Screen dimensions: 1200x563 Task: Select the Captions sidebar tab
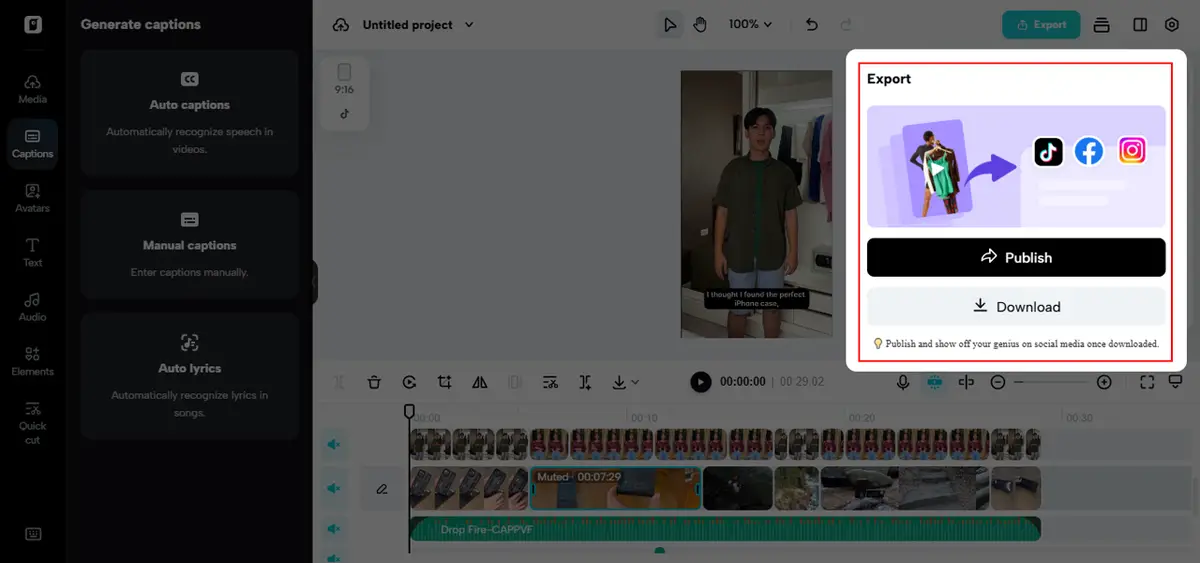32,143
